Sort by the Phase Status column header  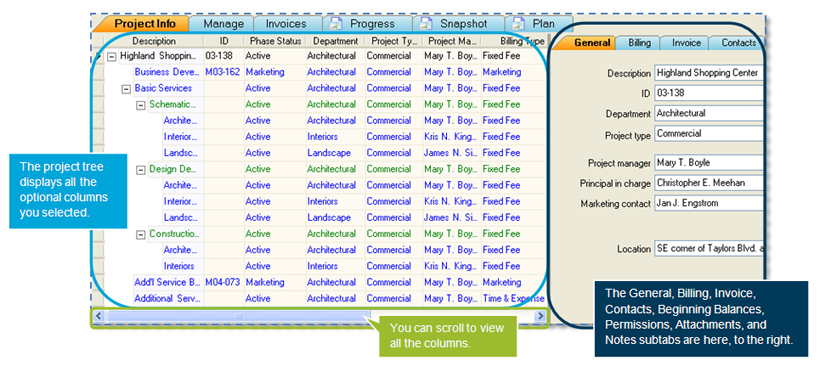[275, 41]
